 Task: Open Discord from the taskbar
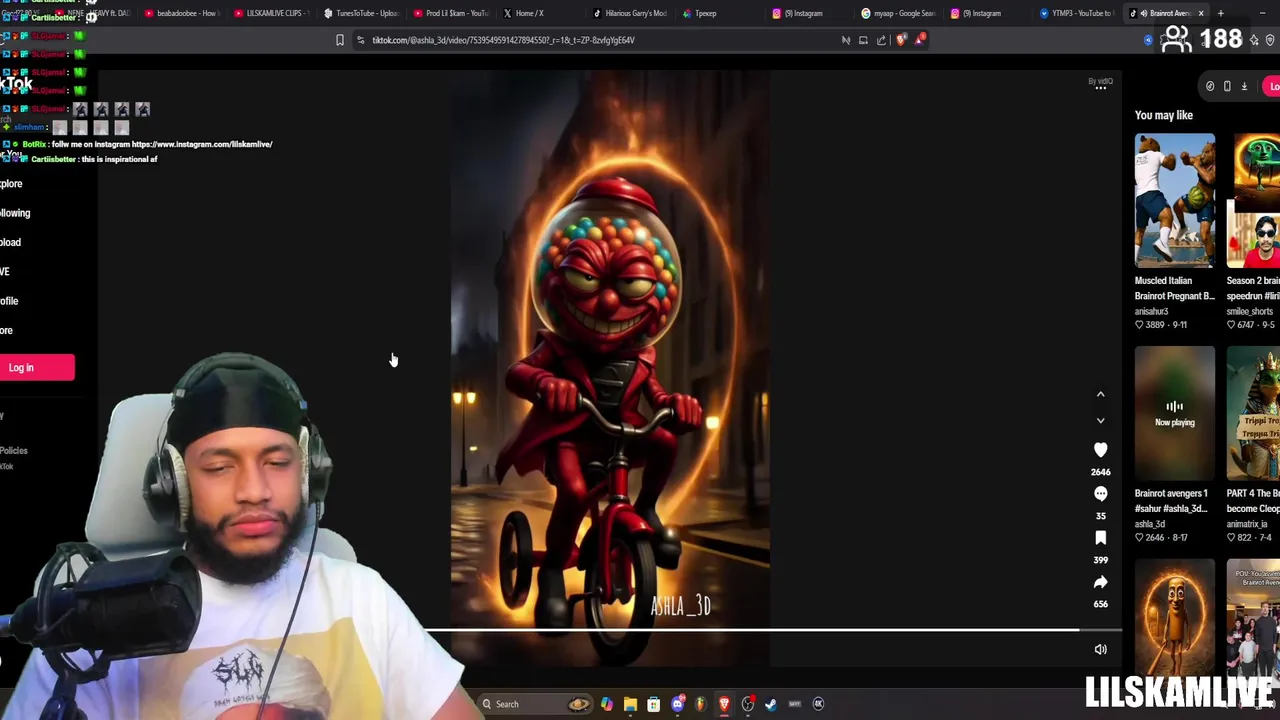coord(677,704)
